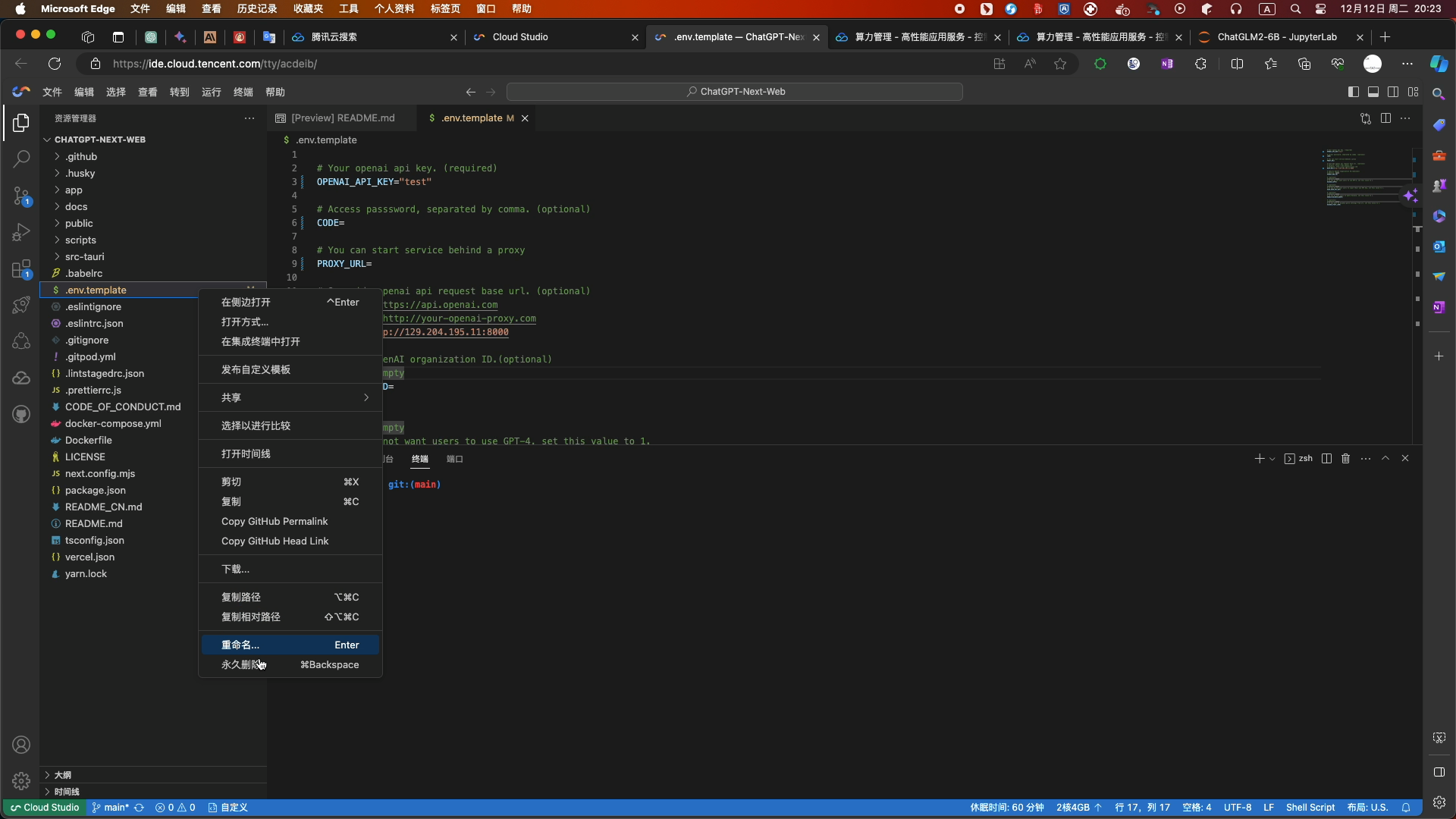1456x819 pixels.
Task: Click the Accounts icon in activity bar
Action: pyautogui.click(x=21, y=745)
